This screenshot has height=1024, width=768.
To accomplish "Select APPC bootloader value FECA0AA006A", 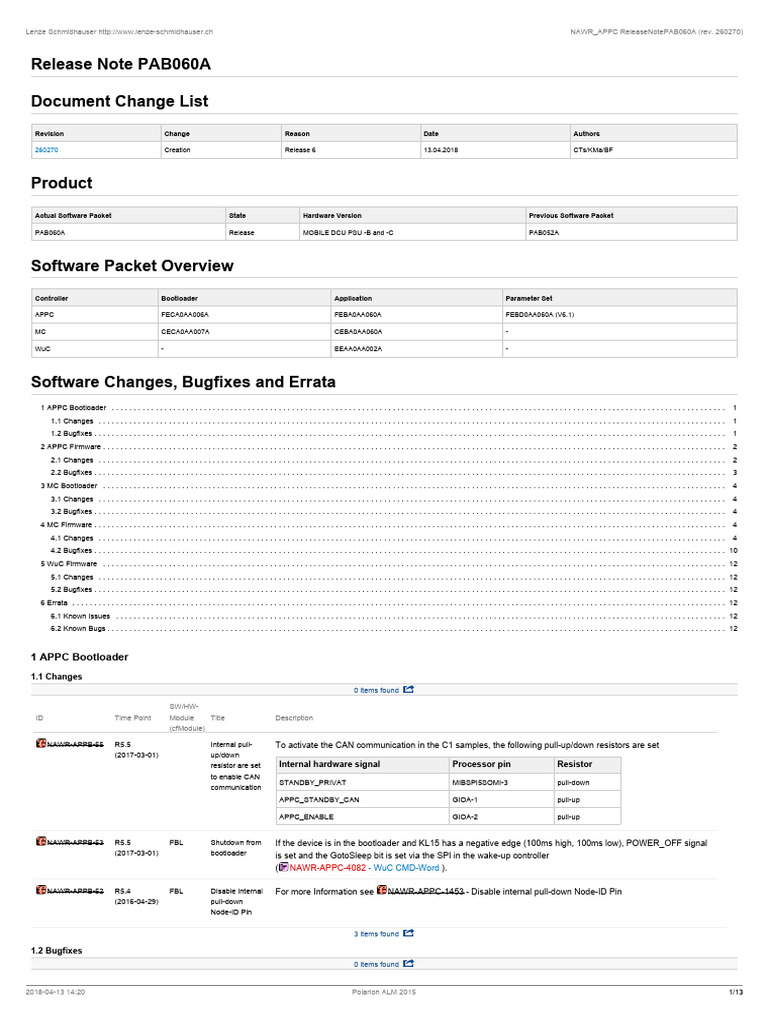I will 185,315.
